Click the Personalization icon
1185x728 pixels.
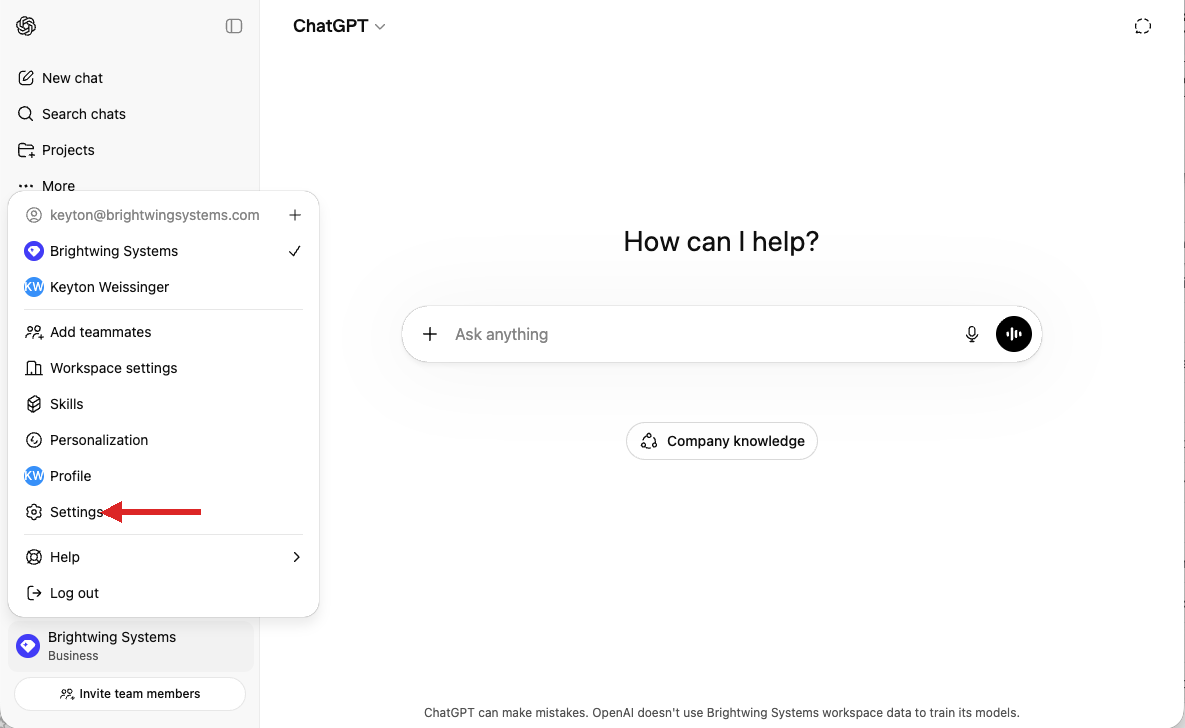pos(34,440)
